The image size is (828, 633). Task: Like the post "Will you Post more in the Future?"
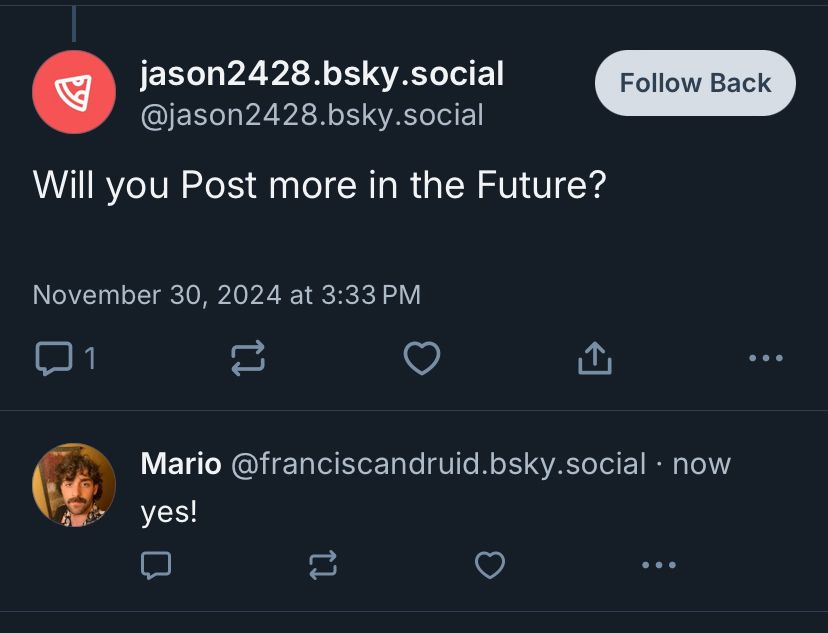(x=421, y=358)
